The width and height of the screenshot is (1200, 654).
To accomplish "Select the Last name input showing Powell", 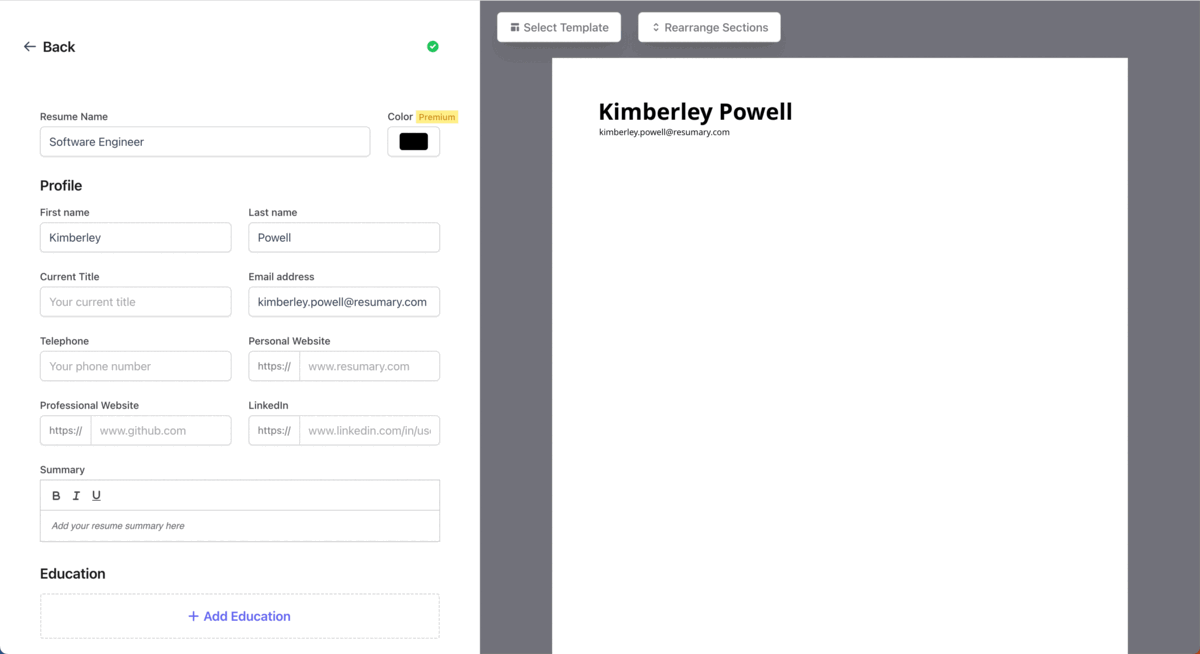I will [x=343, y=237].
